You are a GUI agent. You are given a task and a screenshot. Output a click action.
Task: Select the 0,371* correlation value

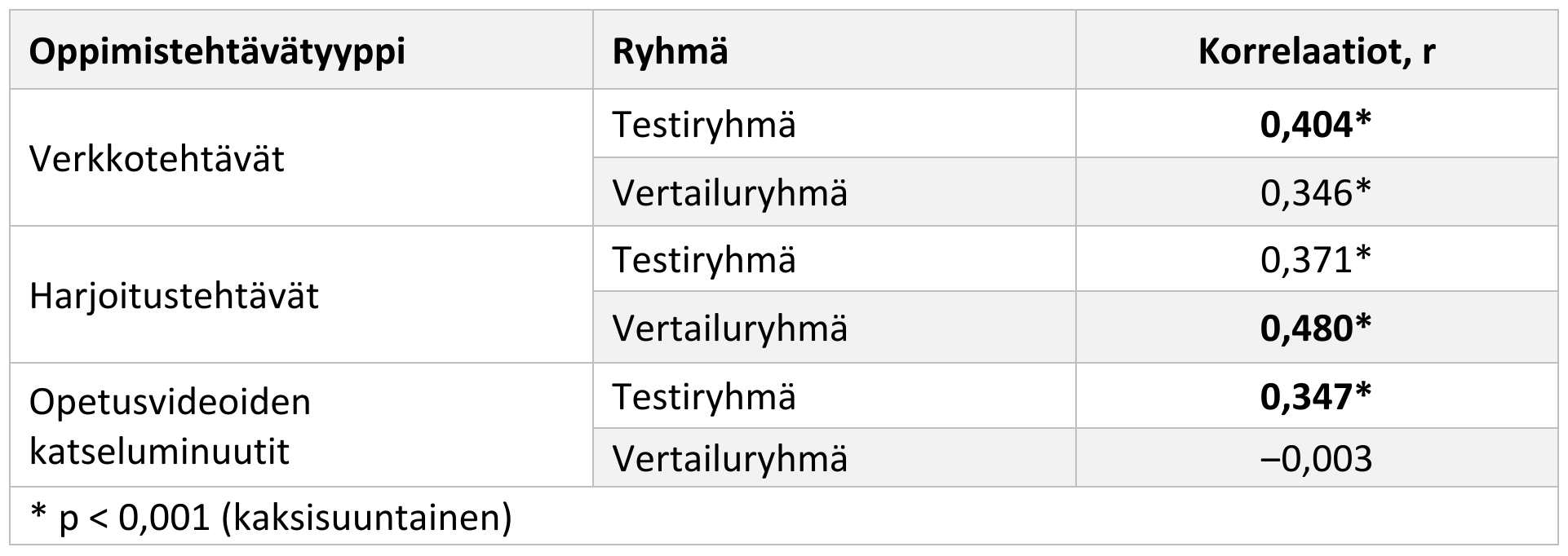point(1316,260)
